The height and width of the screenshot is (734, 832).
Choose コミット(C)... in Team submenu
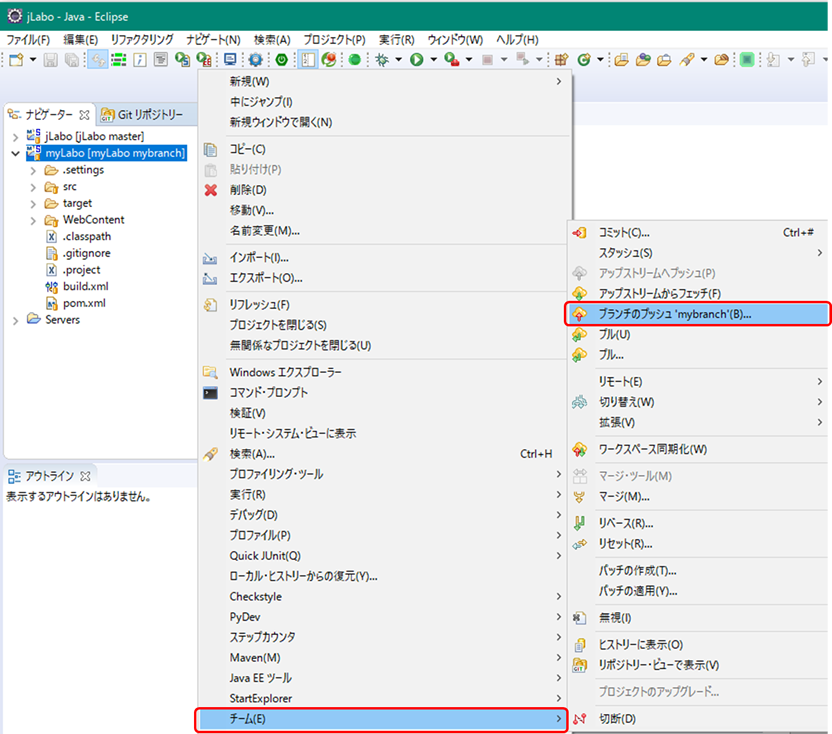click(698, 233)
